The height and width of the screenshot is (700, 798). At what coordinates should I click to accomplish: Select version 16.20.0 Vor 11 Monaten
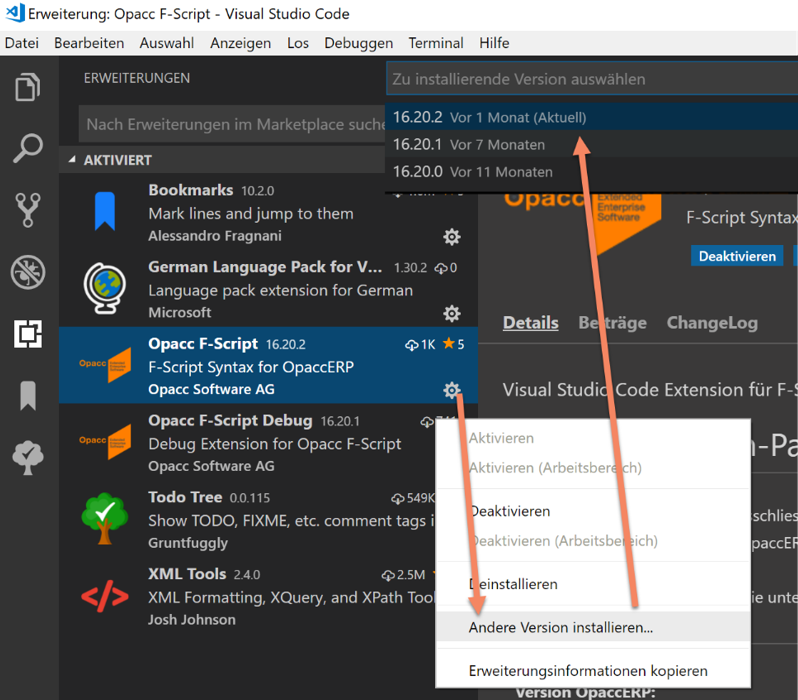[591, 172]
